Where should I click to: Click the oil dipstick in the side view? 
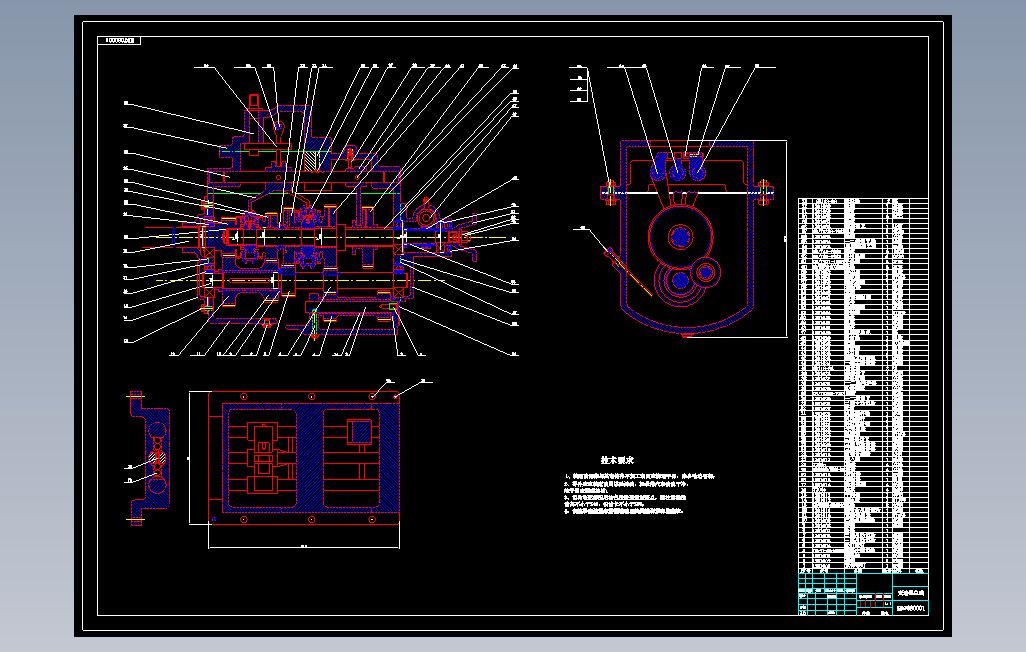click(628, 271)
